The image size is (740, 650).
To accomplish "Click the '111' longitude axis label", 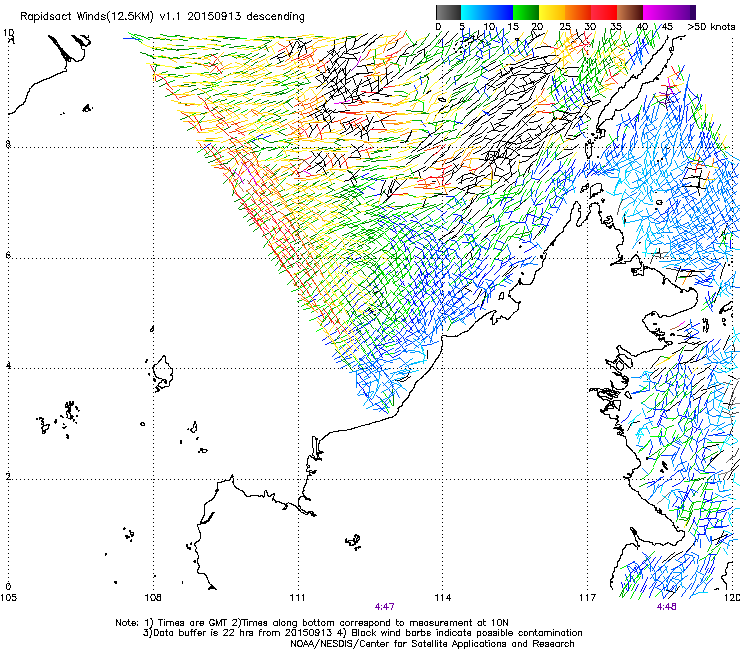I will (297, 598).
